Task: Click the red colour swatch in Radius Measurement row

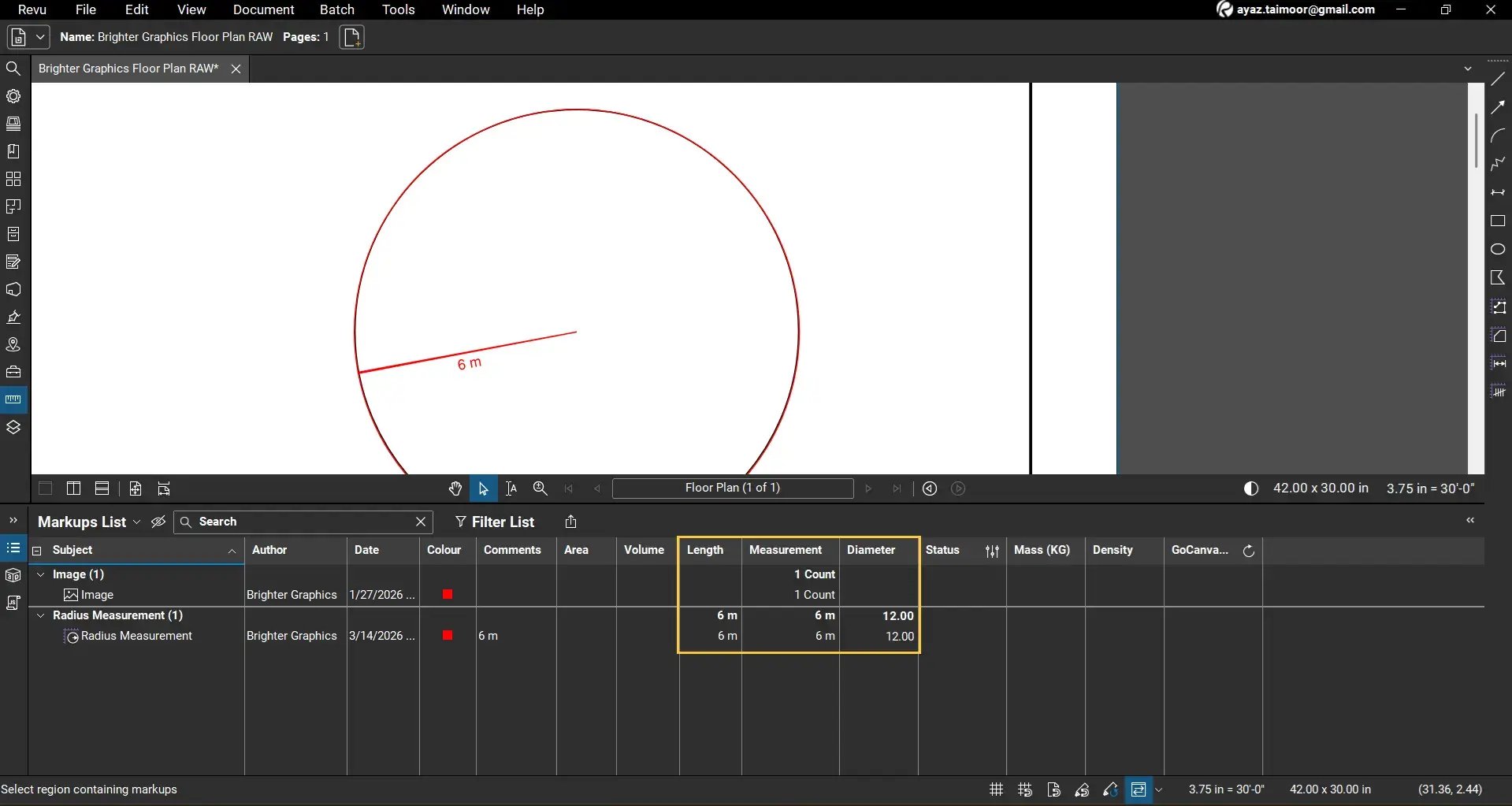Action: 448,635
